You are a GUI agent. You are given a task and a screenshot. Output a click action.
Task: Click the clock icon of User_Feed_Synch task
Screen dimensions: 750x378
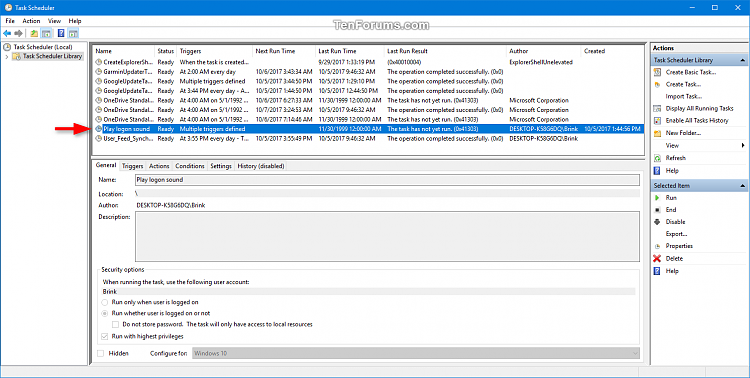tap(99, 138)
